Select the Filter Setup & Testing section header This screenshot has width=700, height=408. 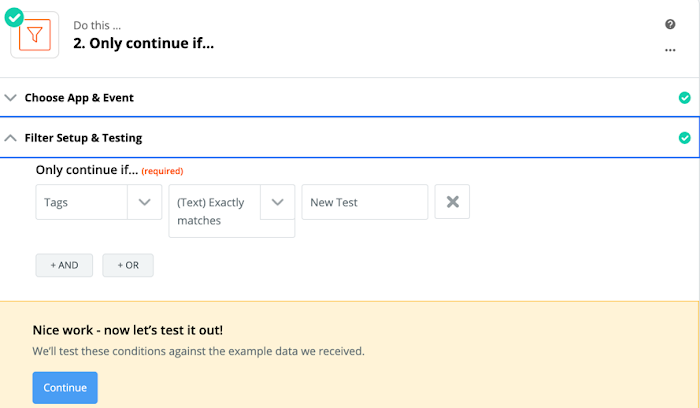pos(350,138)
